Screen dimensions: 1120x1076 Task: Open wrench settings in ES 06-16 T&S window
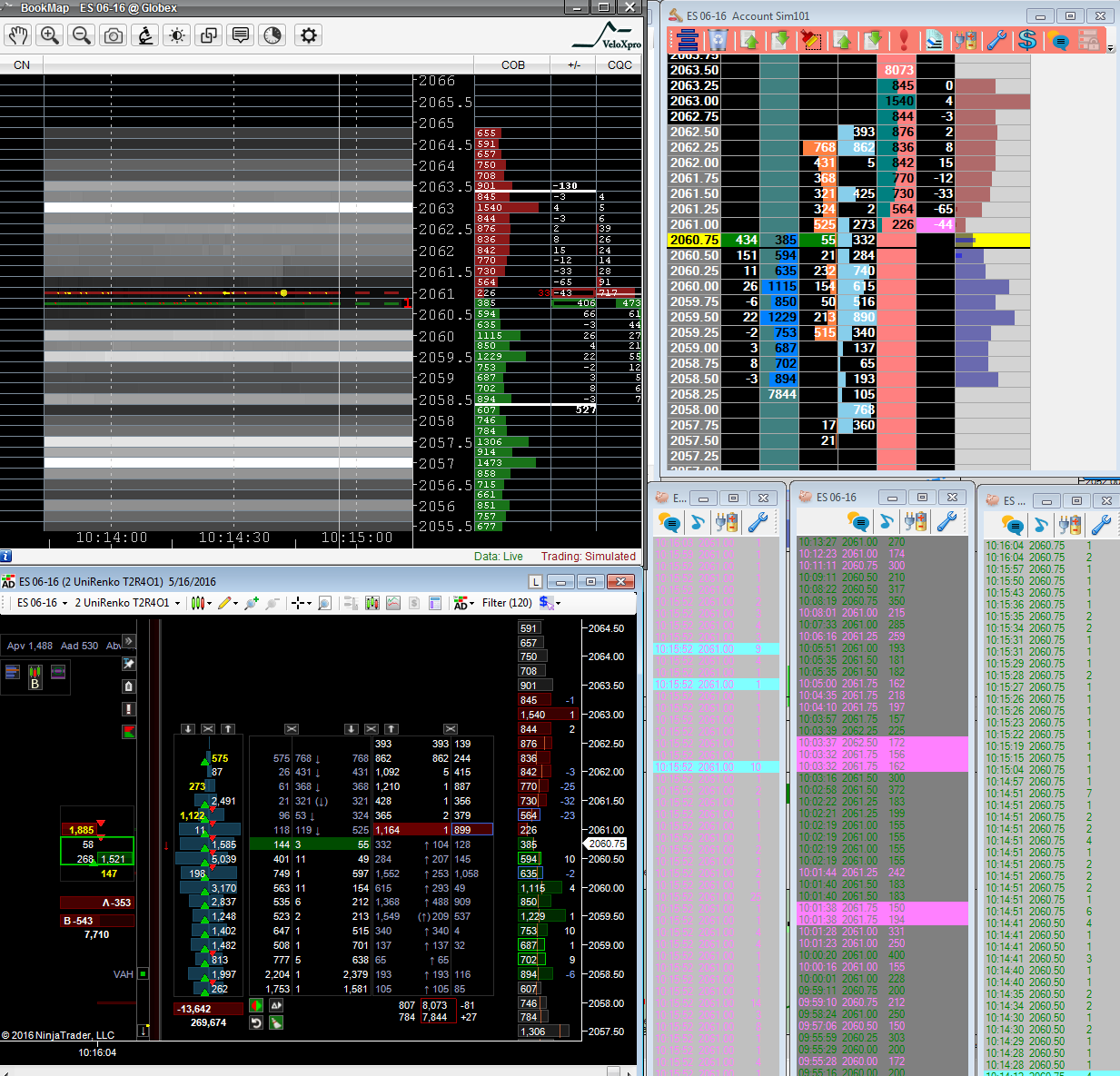(x=947, y=521)
